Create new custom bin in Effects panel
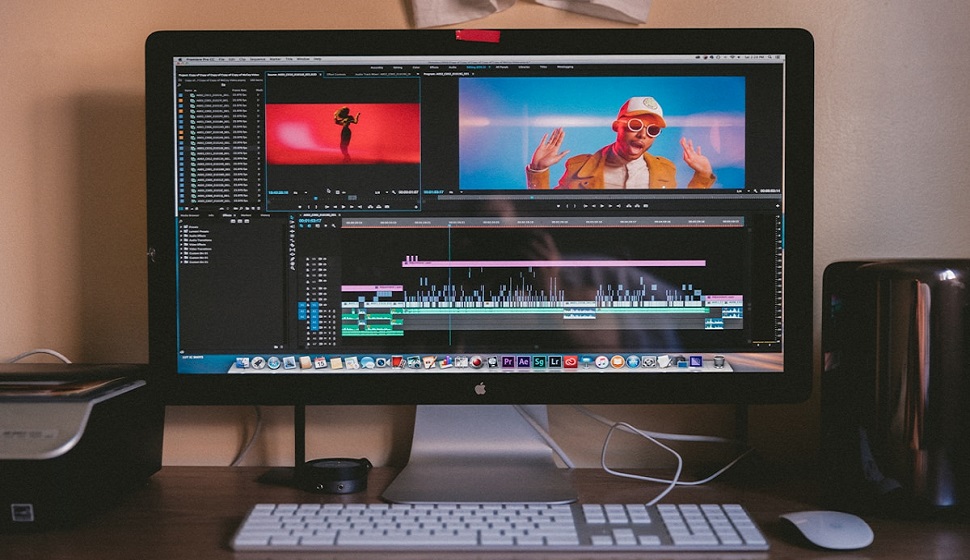Viewport: 970px width, 560px height. tap(276, 347)
